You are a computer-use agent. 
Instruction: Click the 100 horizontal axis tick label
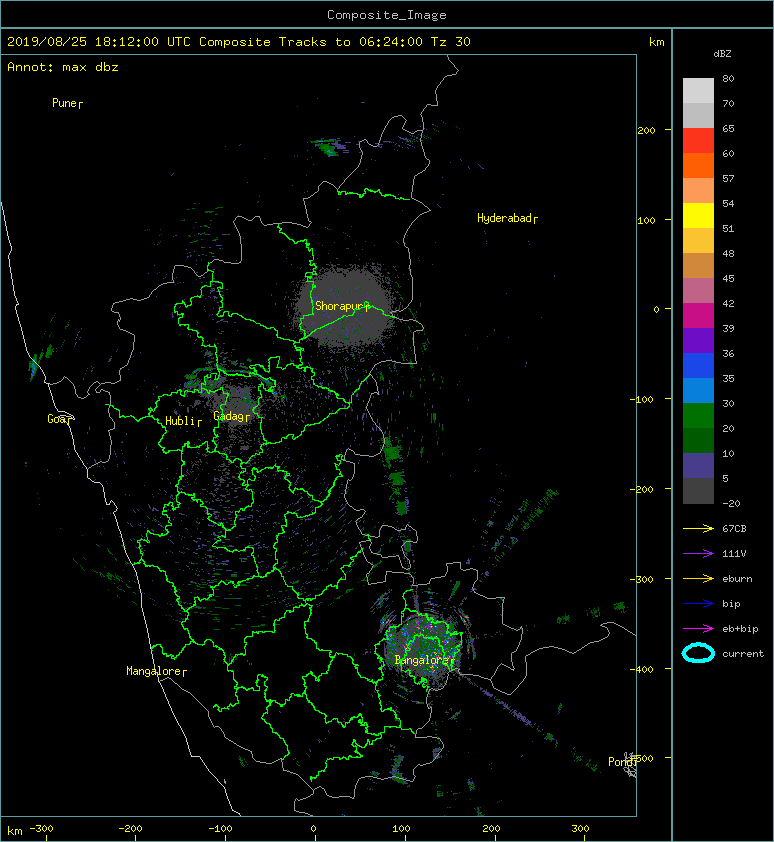tap(401, 829)
